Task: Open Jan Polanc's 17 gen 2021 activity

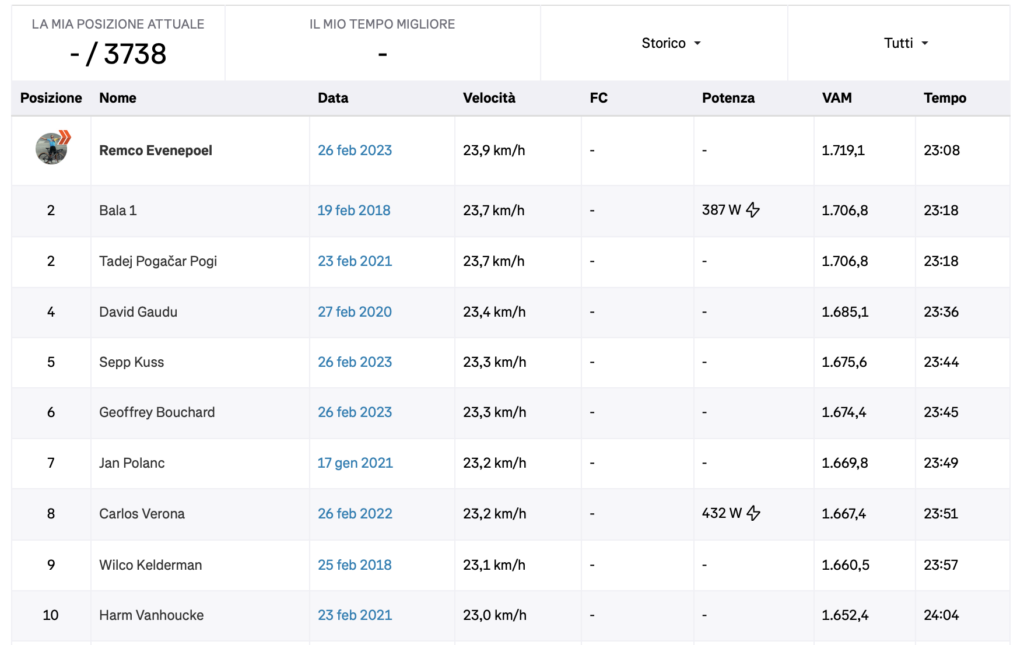Action: (x=355, y=463)
